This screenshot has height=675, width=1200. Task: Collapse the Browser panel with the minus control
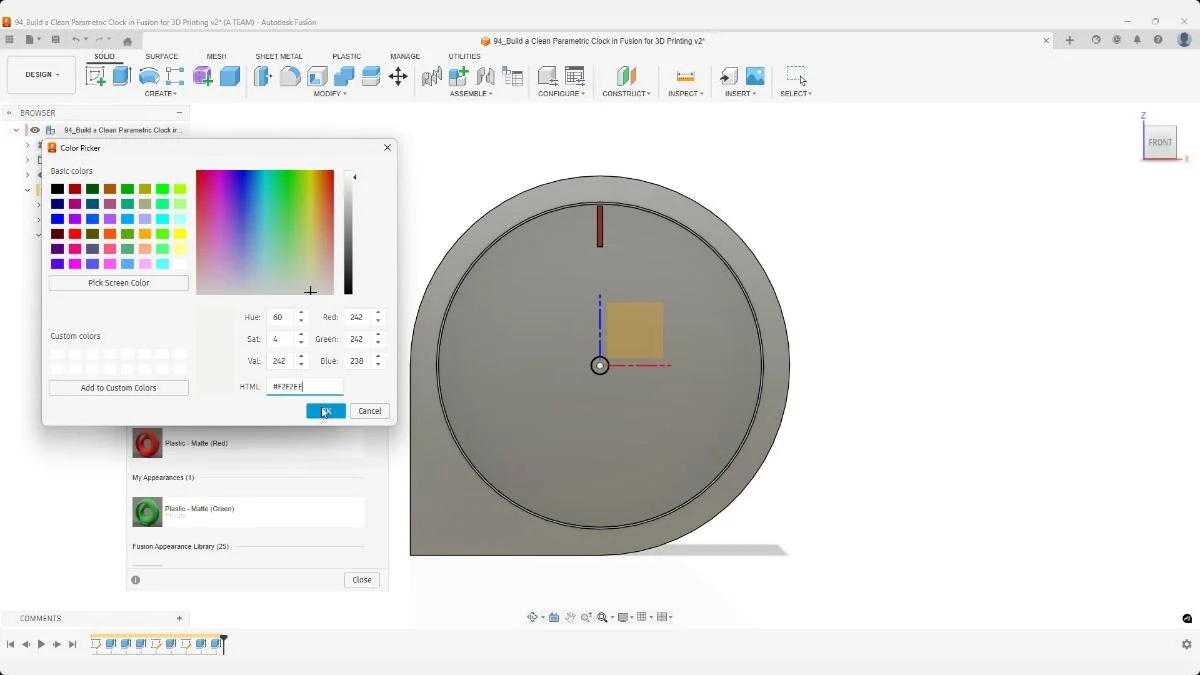[x=181, y=112]
